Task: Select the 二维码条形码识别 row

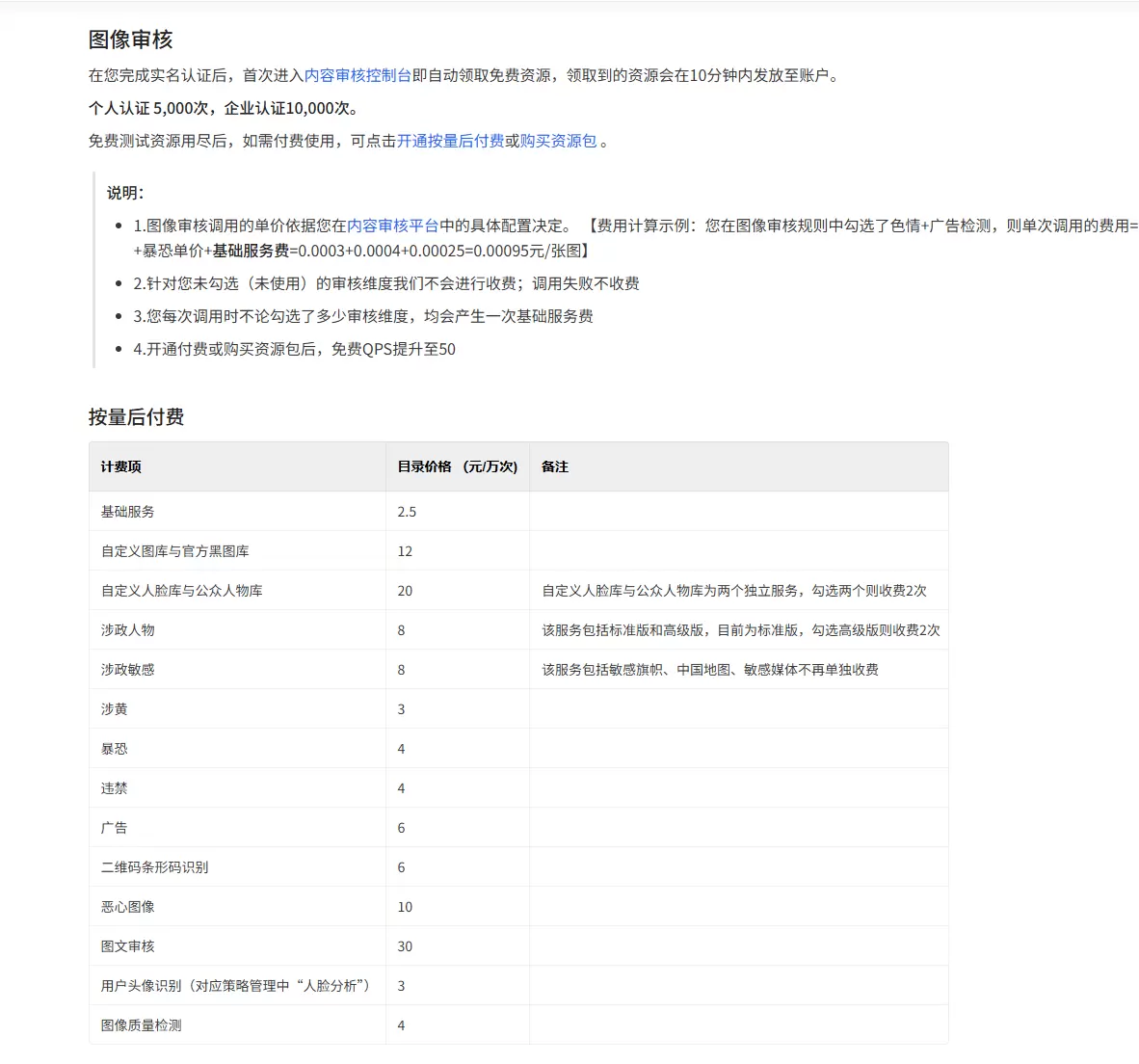Action: pos(518,866)
